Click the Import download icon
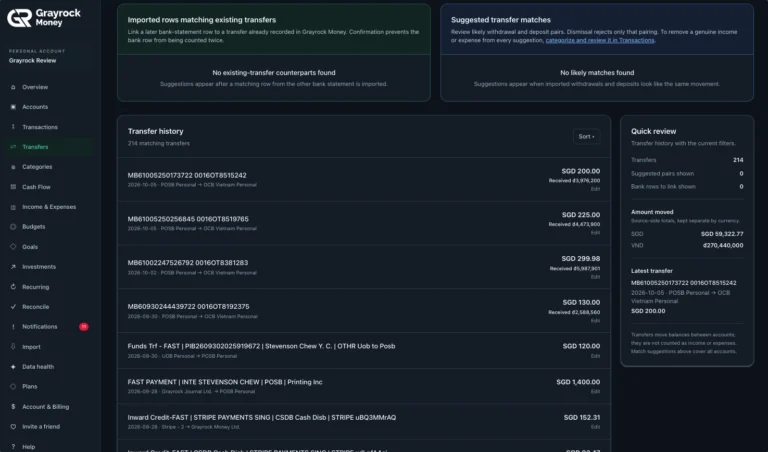The height and width of the screenshot is (452, 768). (x=13, y=347)
